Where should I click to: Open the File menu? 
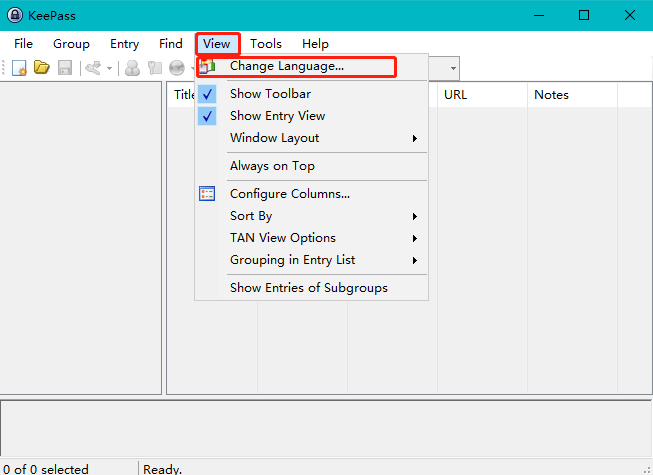pos(23,44)
